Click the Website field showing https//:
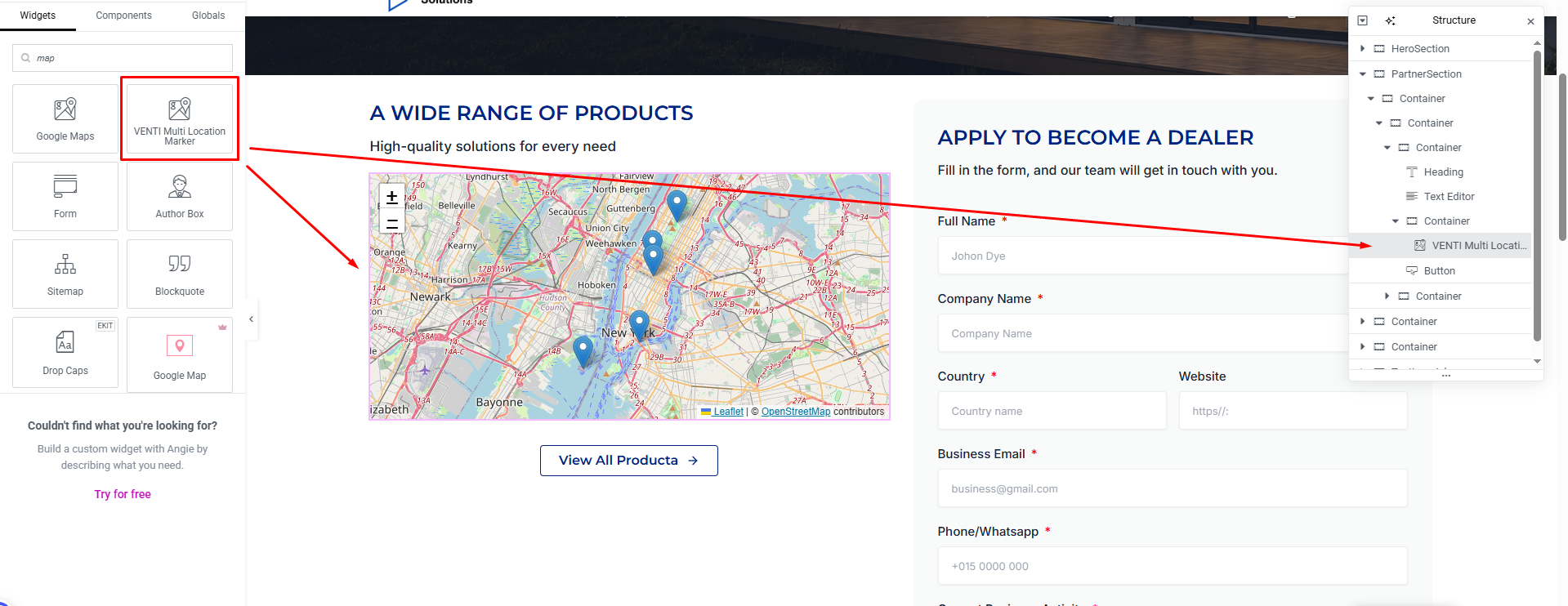1568x606 pixels. [x=1293, y=411]
